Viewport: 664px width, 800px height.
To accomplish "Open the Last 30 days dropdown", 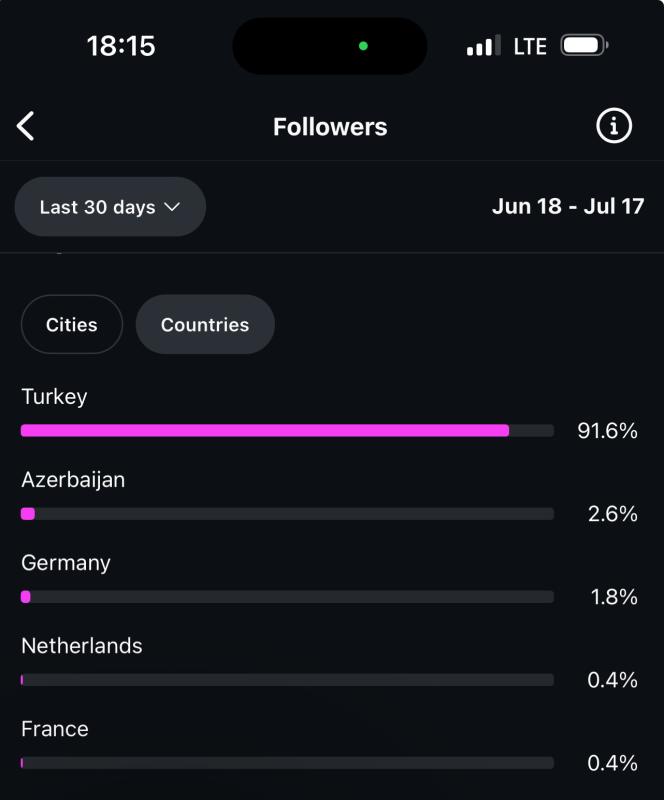I will pos(110,207).
